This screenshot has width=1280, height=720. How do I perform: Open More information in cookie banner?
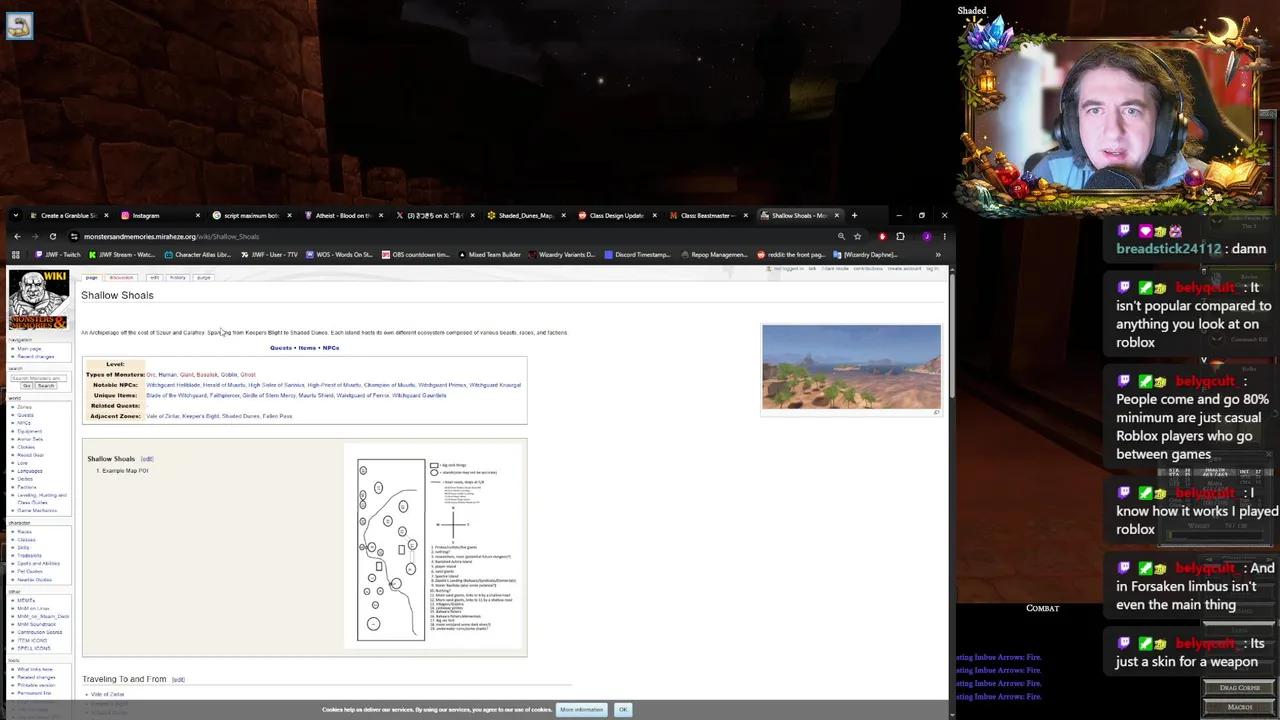[x=582, y=710]
